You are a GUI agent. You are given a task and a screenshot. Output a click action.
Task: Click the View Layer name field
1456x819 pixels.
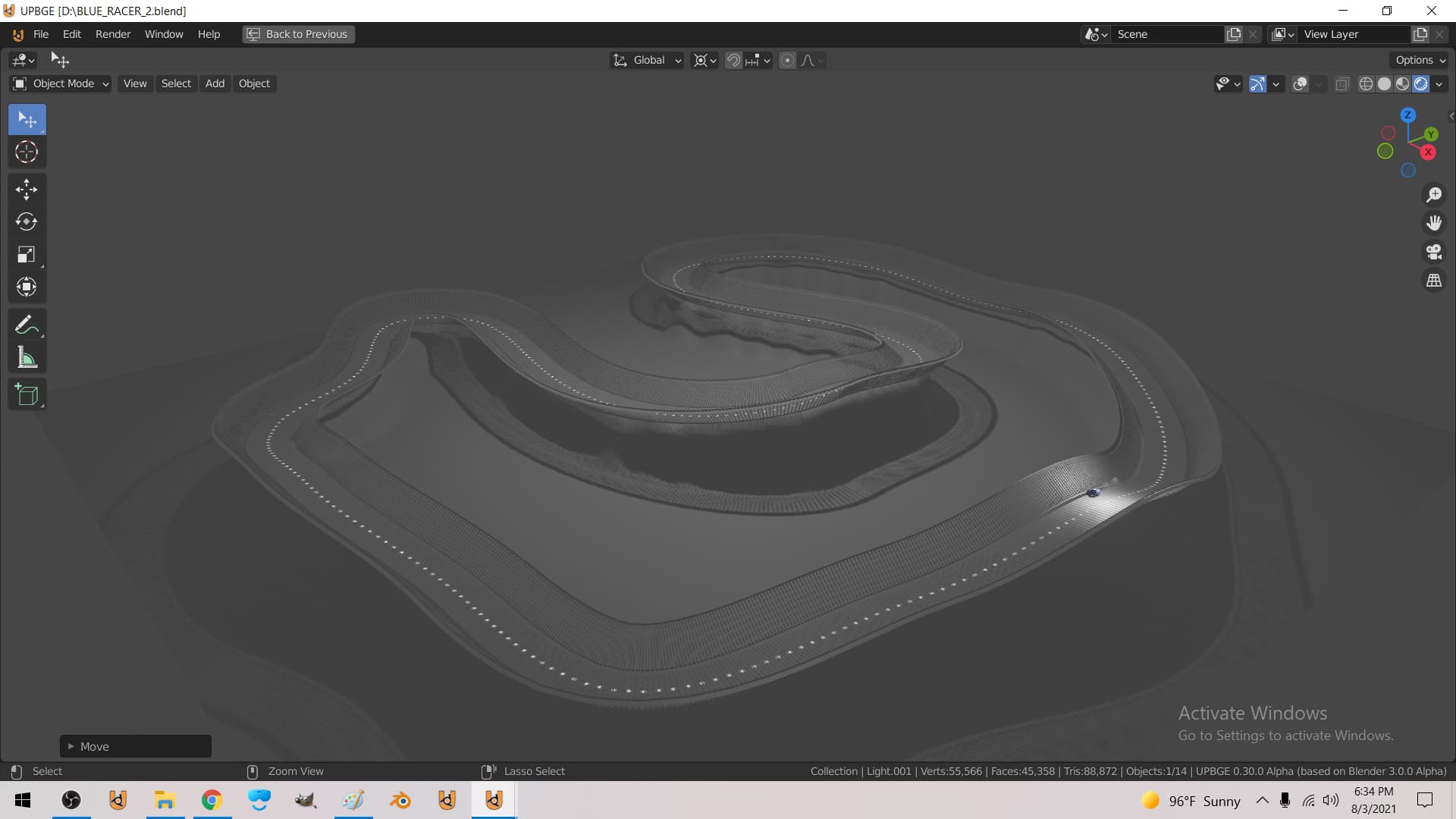[1354, 34]
